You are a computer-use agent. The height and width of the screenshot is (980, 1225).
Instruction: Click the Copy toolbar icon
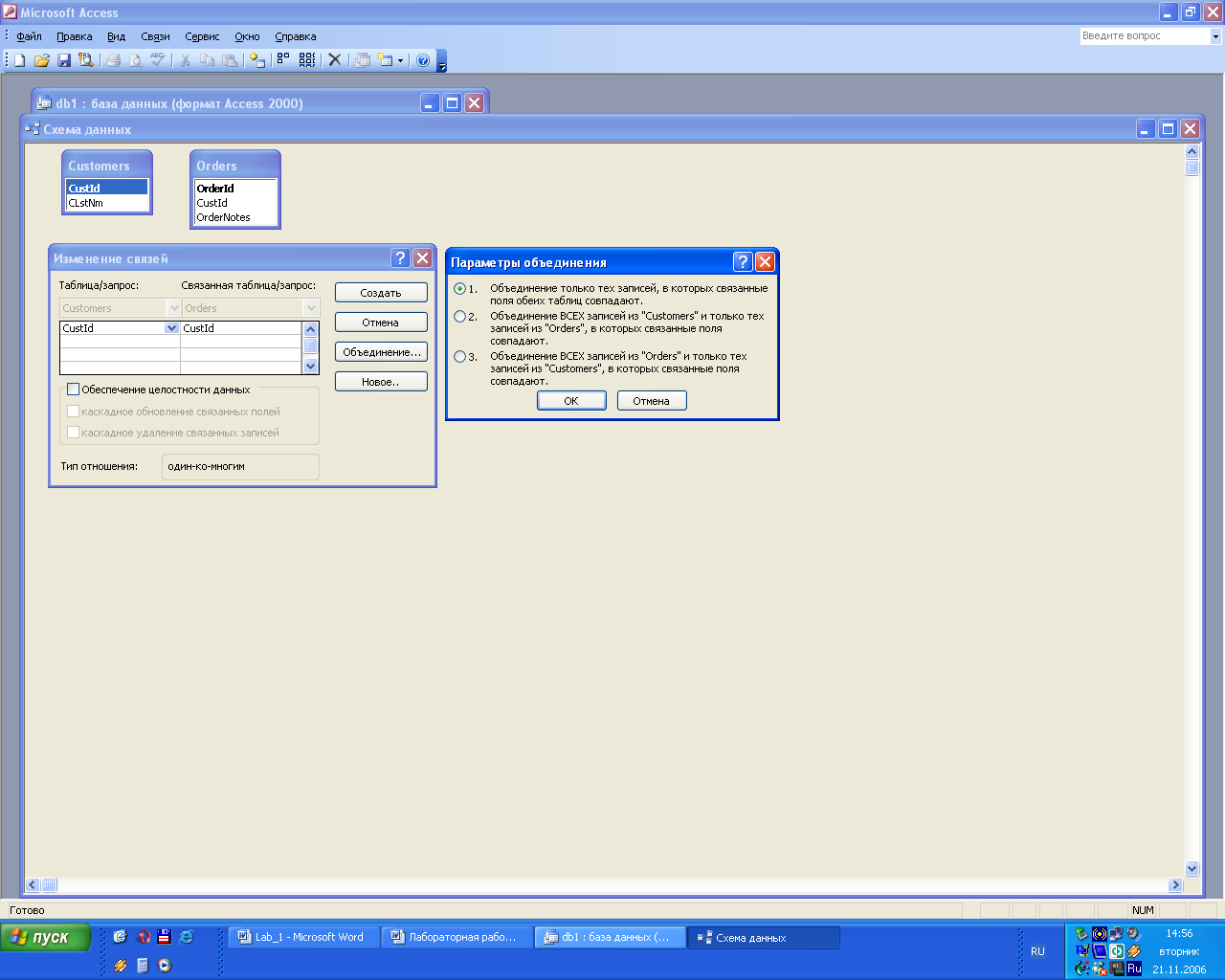(207, 59)
